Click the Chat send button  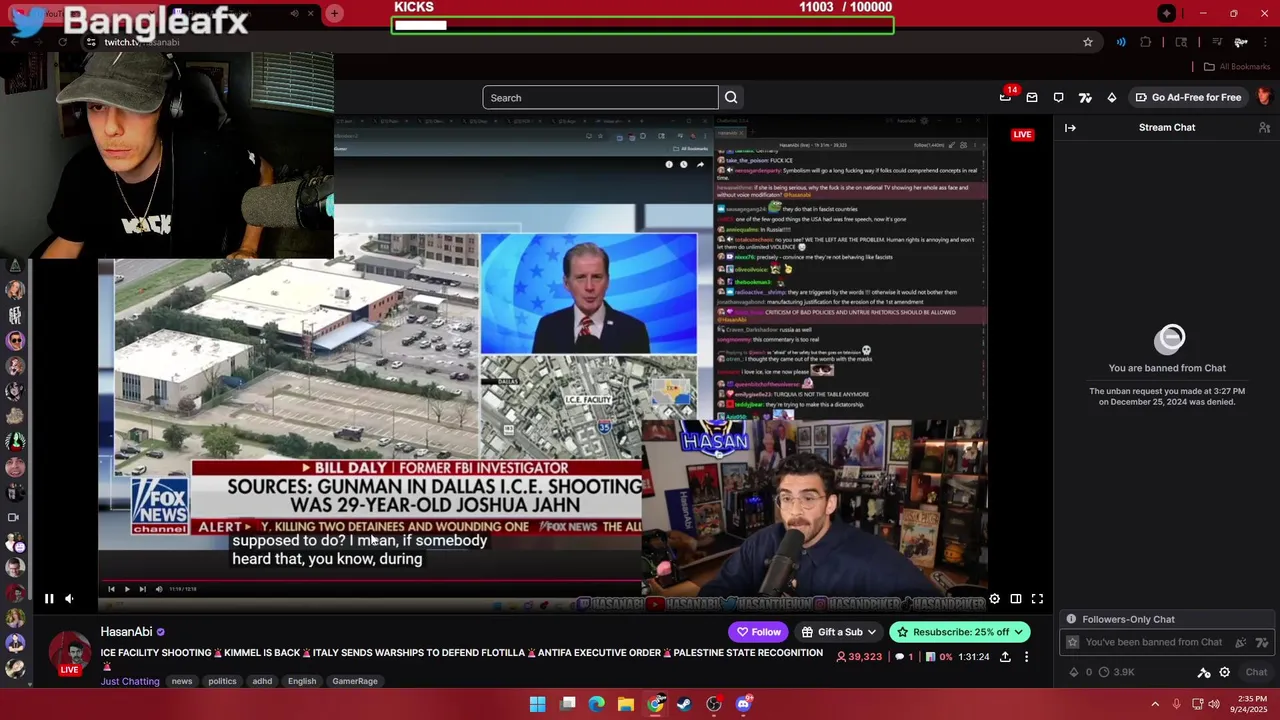[x=1256, y=672]
